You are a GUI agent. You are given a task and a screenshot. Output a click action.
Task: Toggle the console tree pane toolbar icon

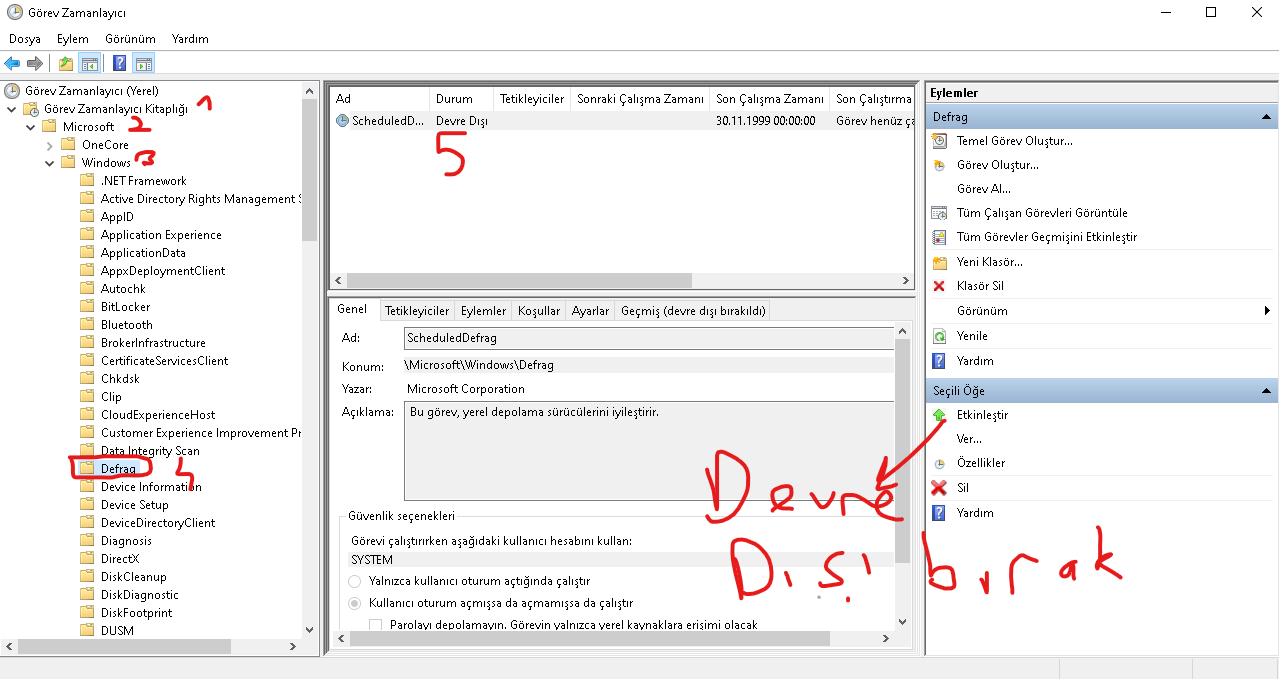[90, 63]
